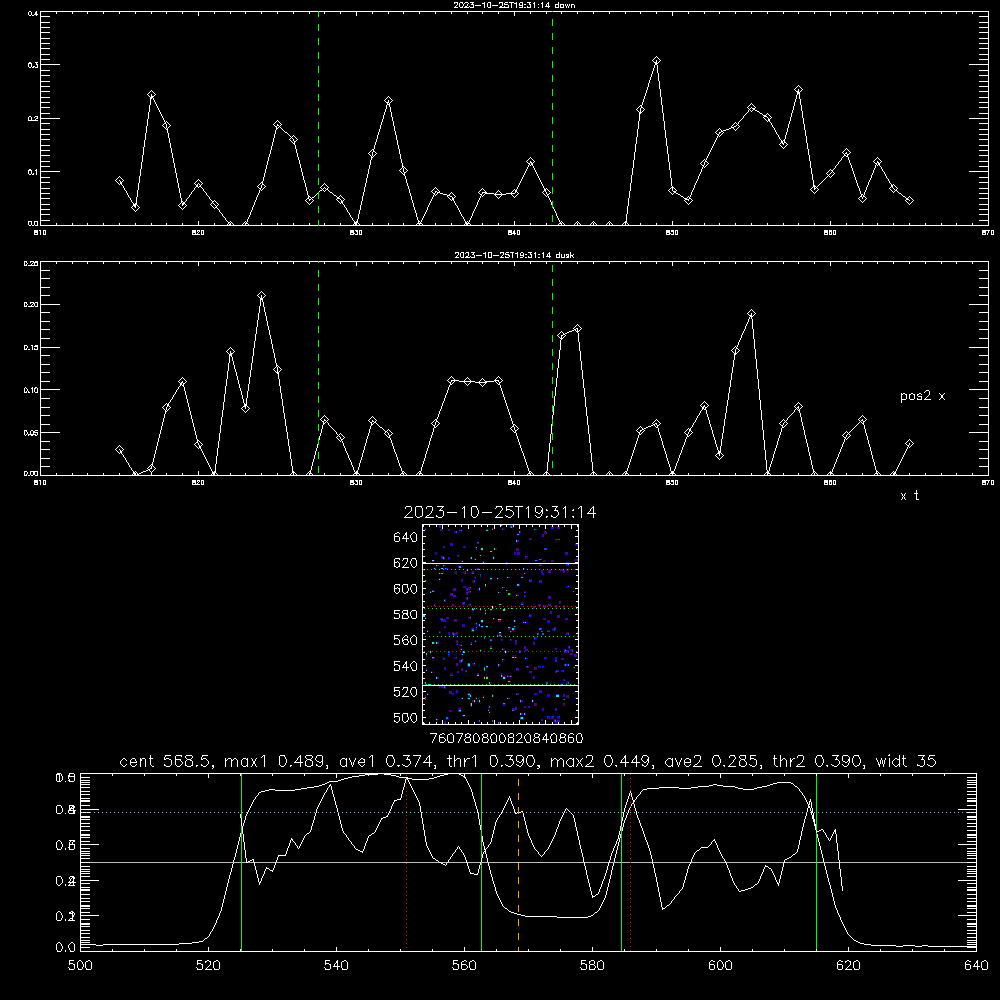Screen dimensions: 1000x1000
Task: Click the white horizontal line at 620 in pixel image
Action: [x=500, y=563]
